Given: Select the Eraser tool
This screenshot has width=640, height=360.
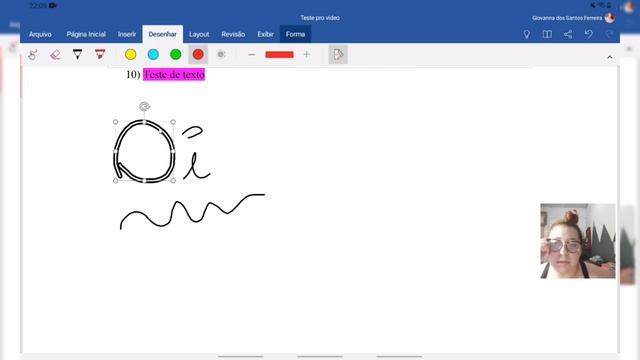Looking at the screenshot, I should (55, 54).
